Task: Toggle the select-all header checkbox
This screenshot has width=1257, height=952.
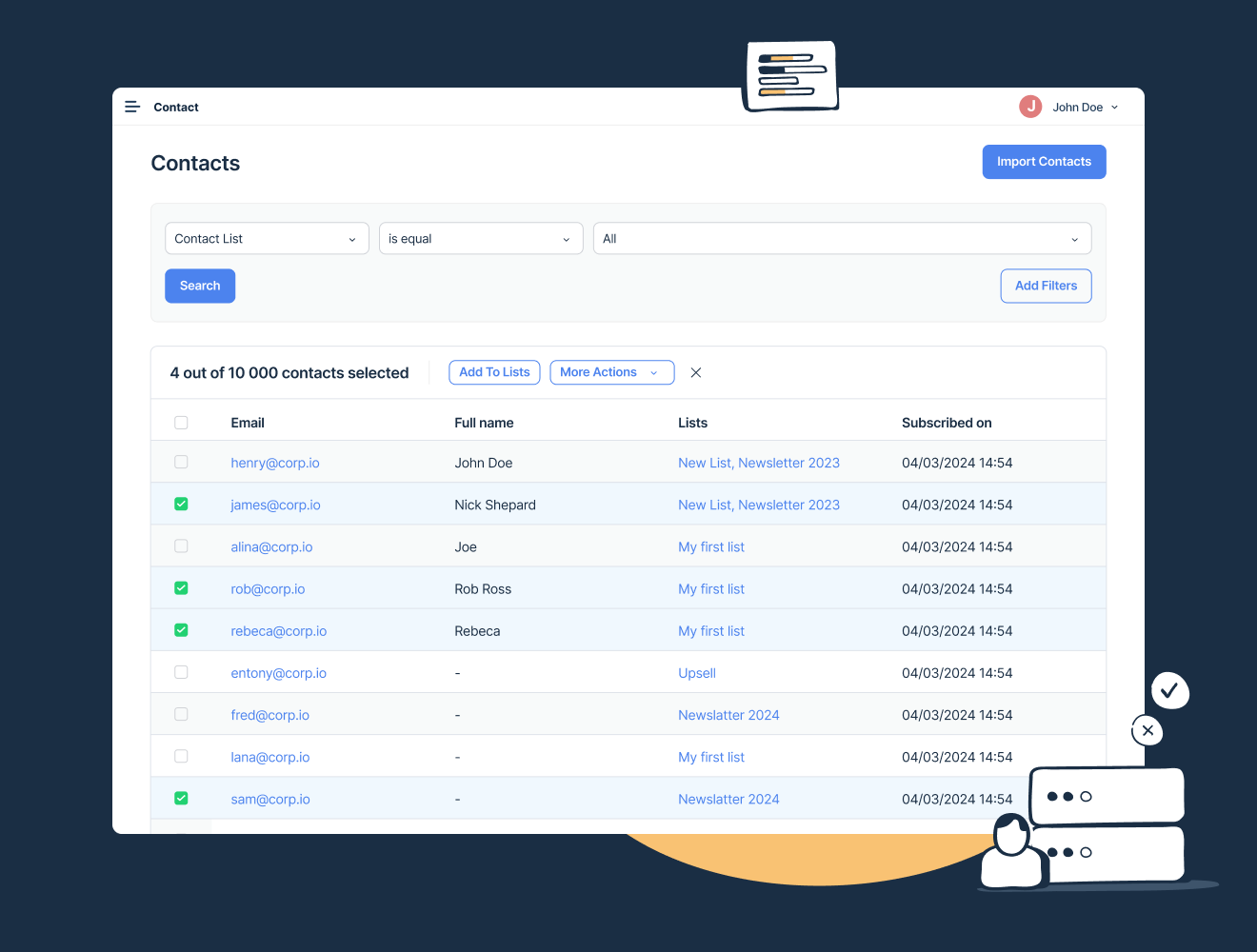Action: pos(181,423)
